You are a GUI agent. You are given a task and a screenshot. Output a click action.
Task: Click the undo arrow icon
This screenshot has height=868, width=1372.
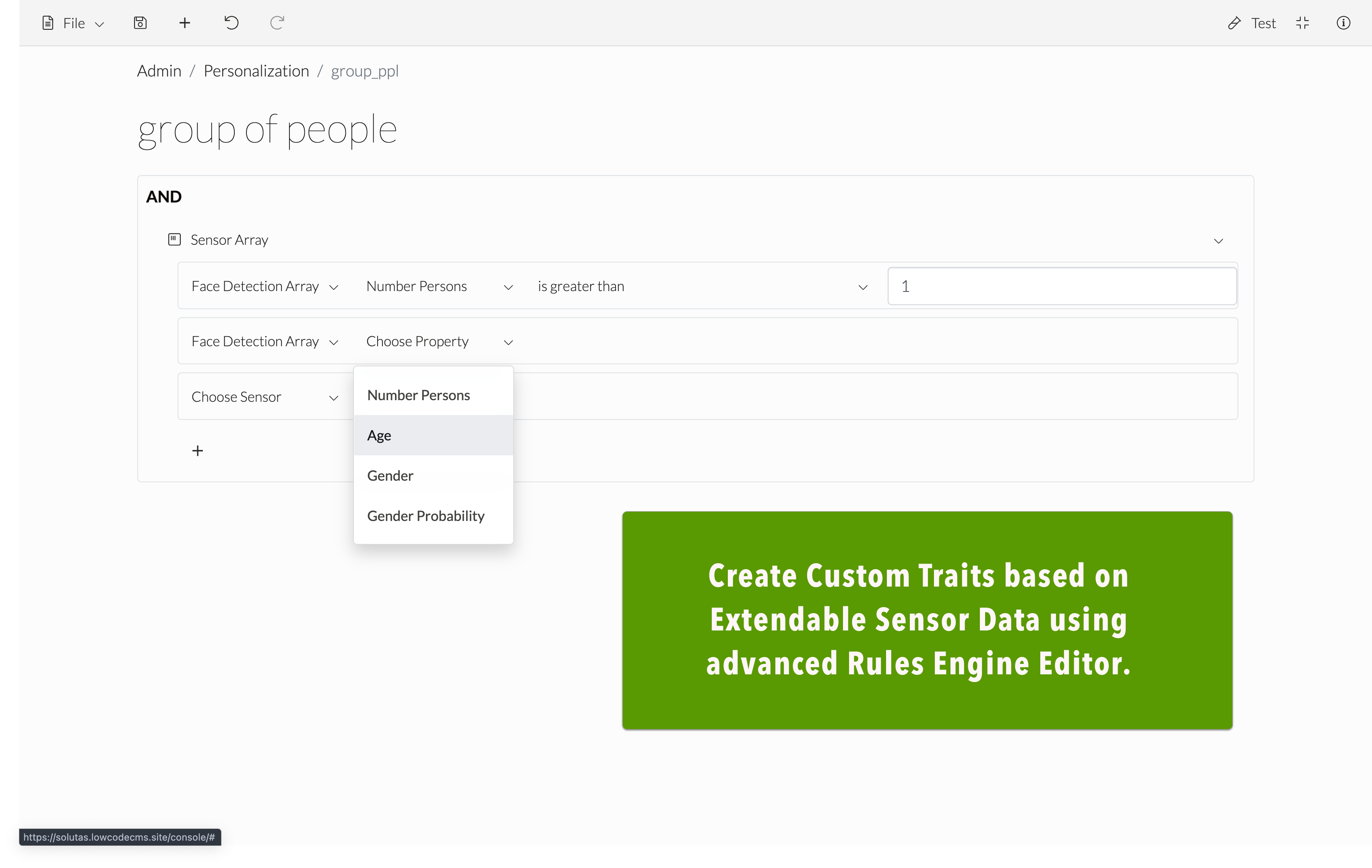(231, 23)
